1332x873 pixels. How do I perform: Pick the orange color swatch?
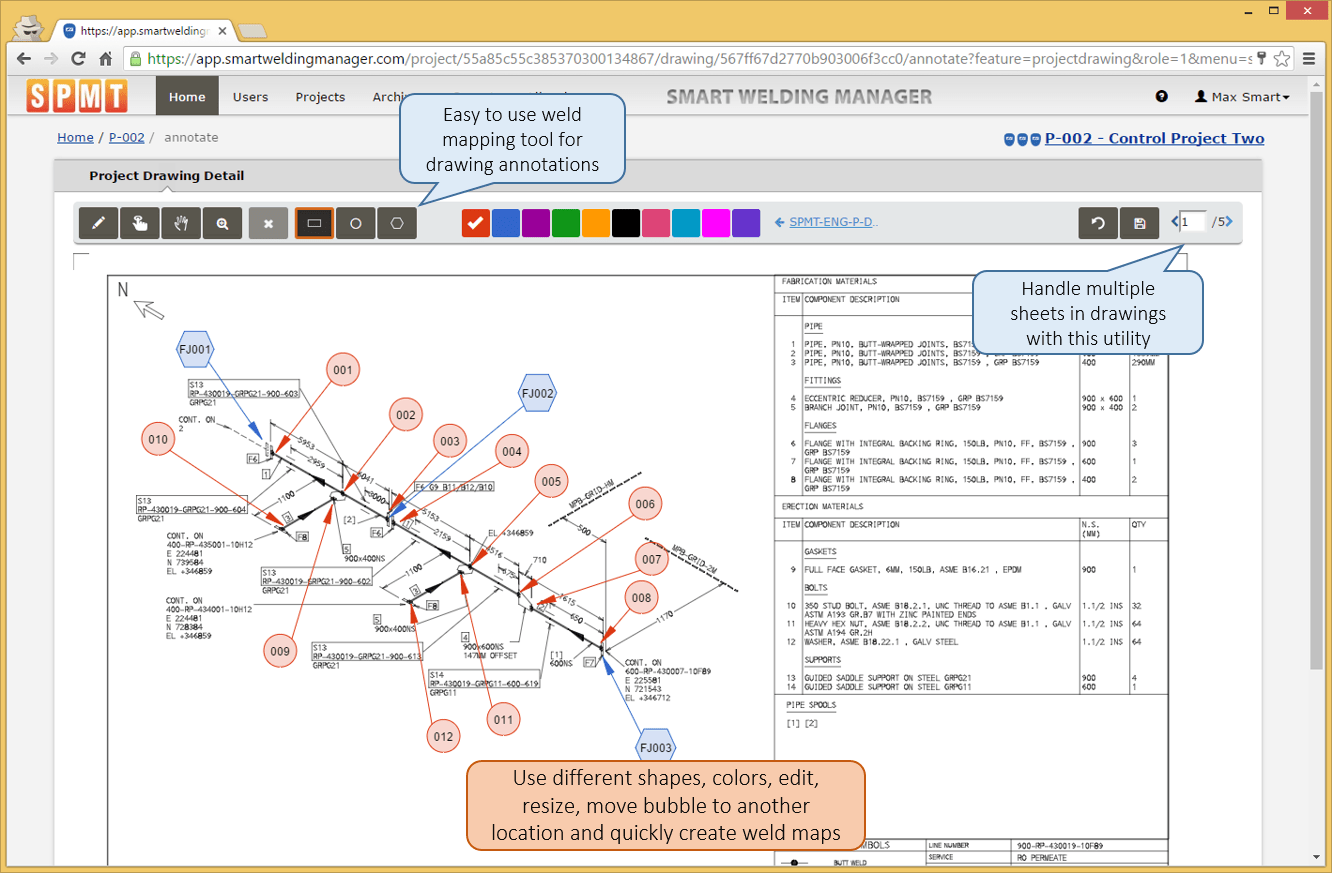pos(596,223)
